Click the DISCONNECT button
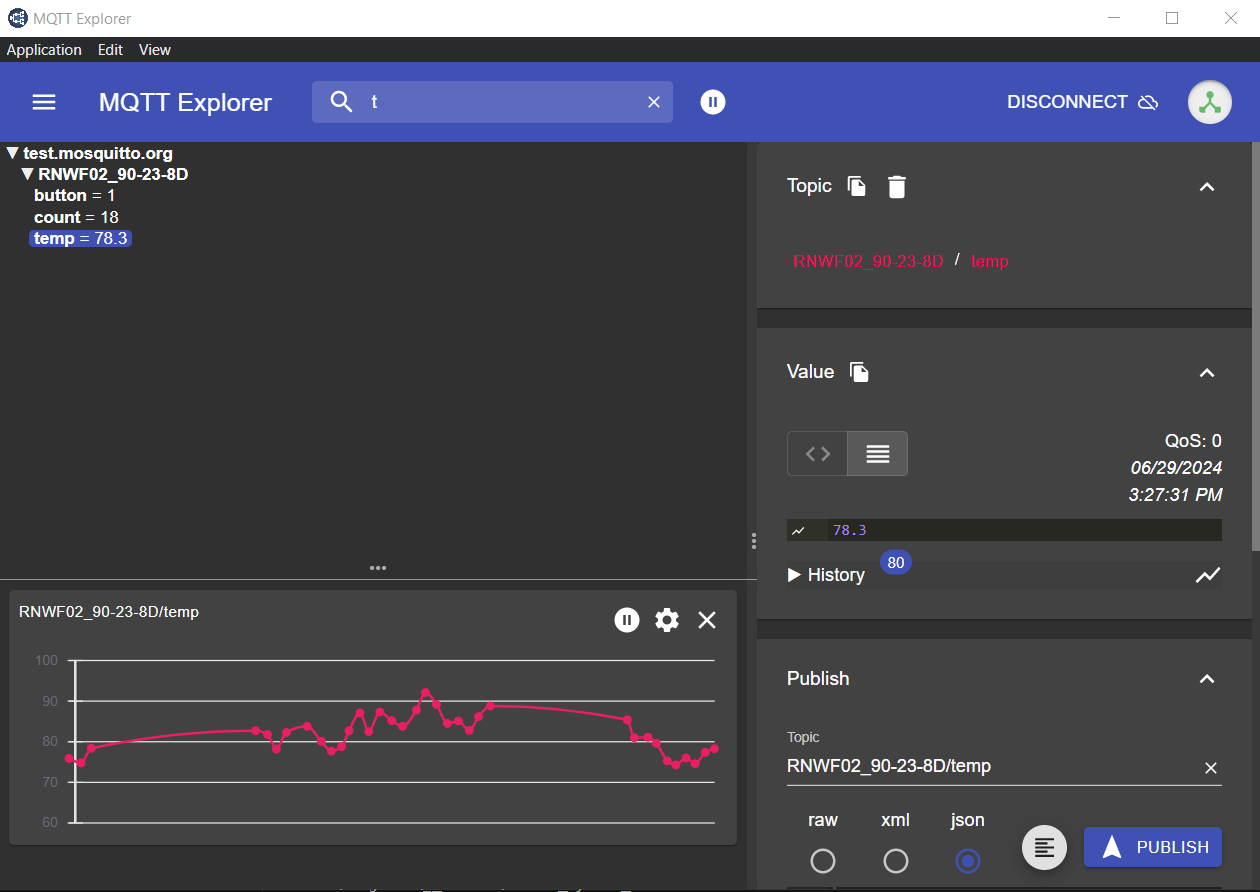The height and width of the screenshot is (892, 1260). (1083, 102)
